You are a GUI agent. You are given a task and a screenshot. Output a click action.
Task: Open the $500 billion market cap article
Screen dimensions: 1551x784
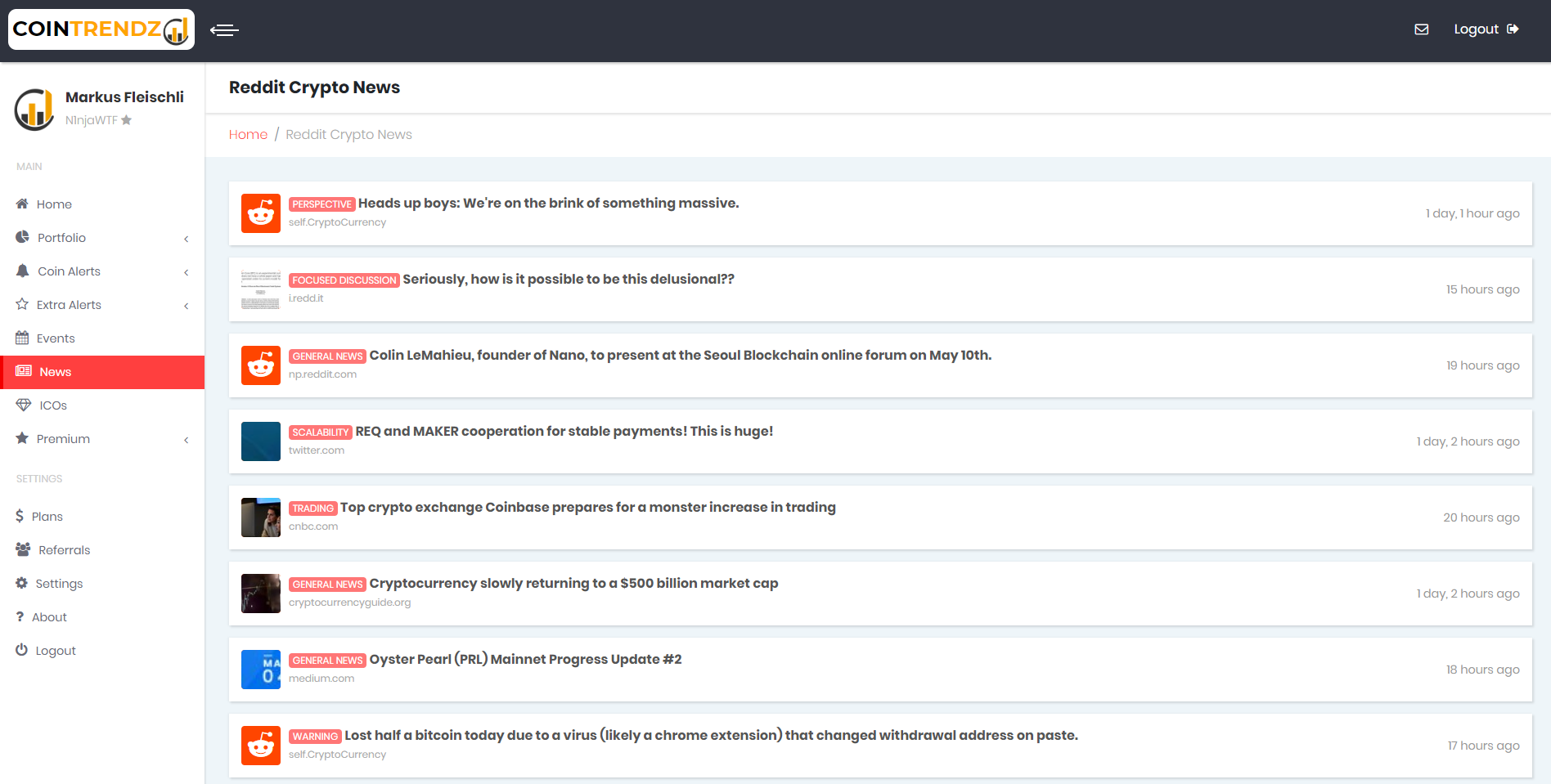pos(573,583)
